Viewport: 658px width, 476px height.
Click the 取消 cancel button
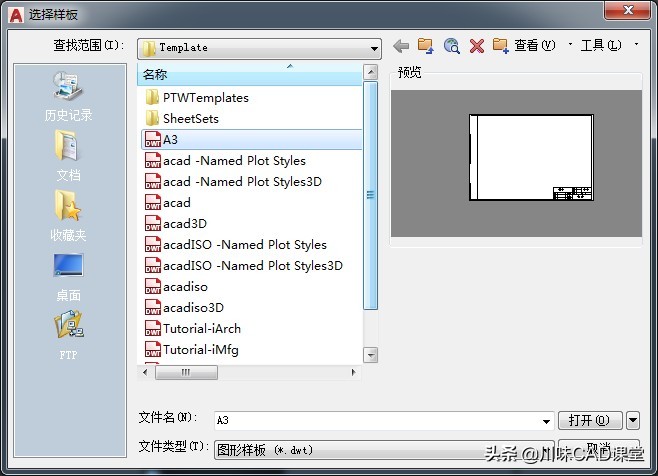tap(599, 449)
